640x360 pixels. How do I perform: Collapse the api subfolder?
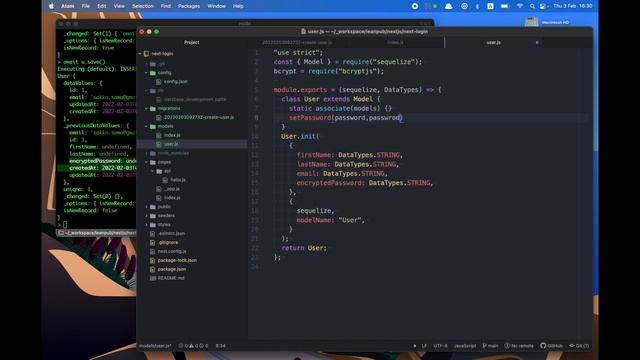[153, 171]
